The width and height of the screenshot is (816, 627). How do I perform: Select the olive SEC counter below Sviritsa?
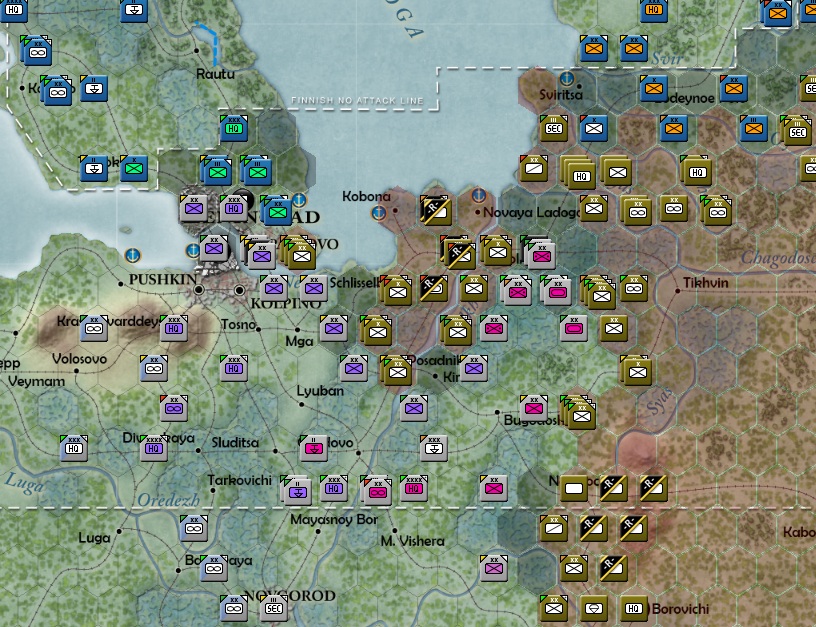click(553, 128)
